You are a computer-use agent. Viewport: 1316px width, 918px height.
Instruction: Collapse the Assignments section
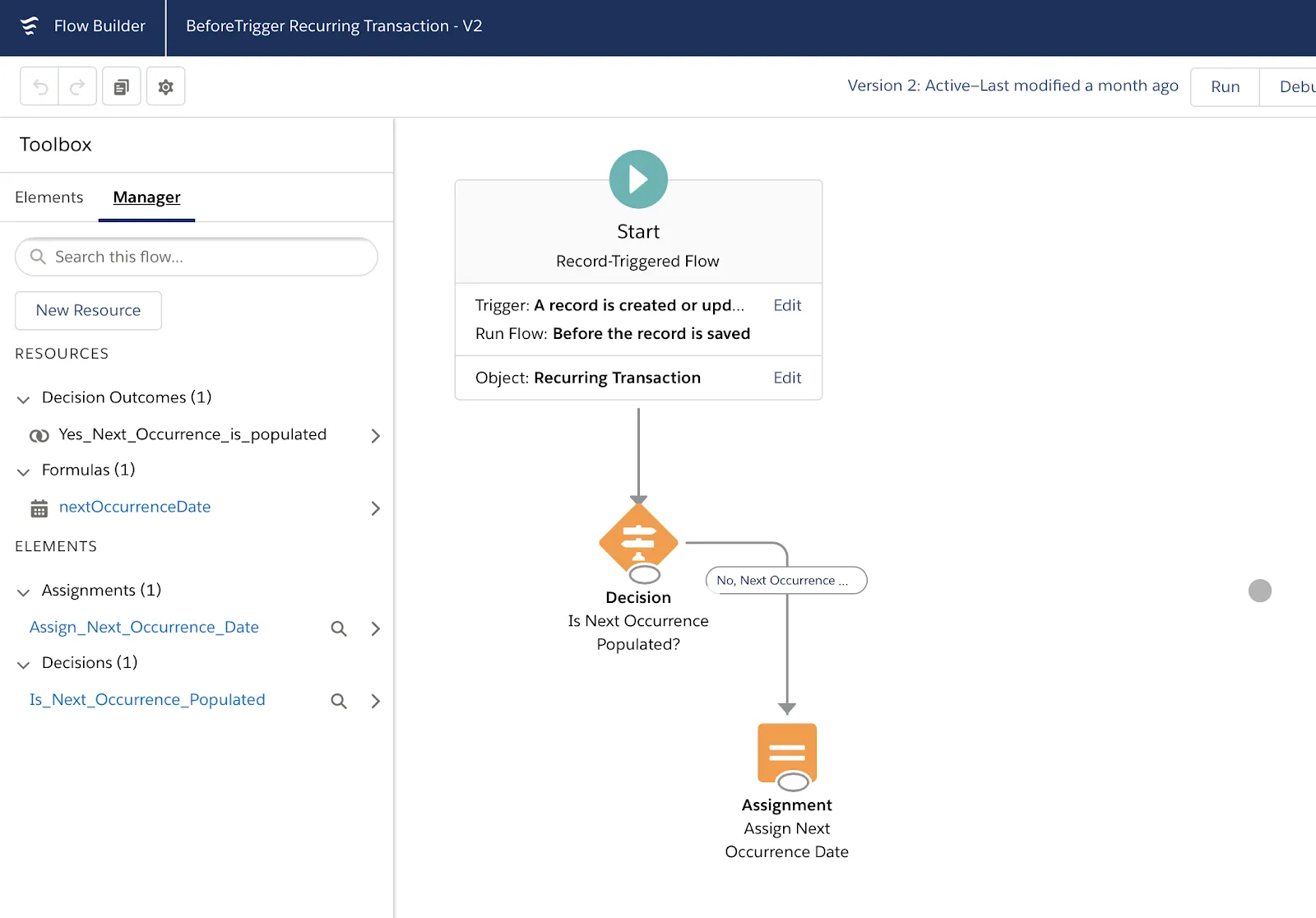pyautogui.click(x=24, y=592)
